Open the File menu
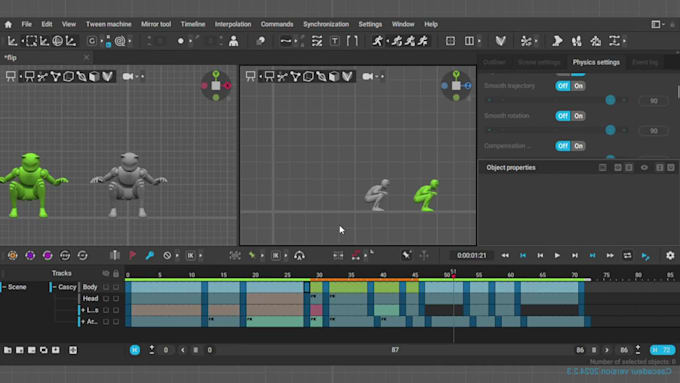 [x=26, y=24]
